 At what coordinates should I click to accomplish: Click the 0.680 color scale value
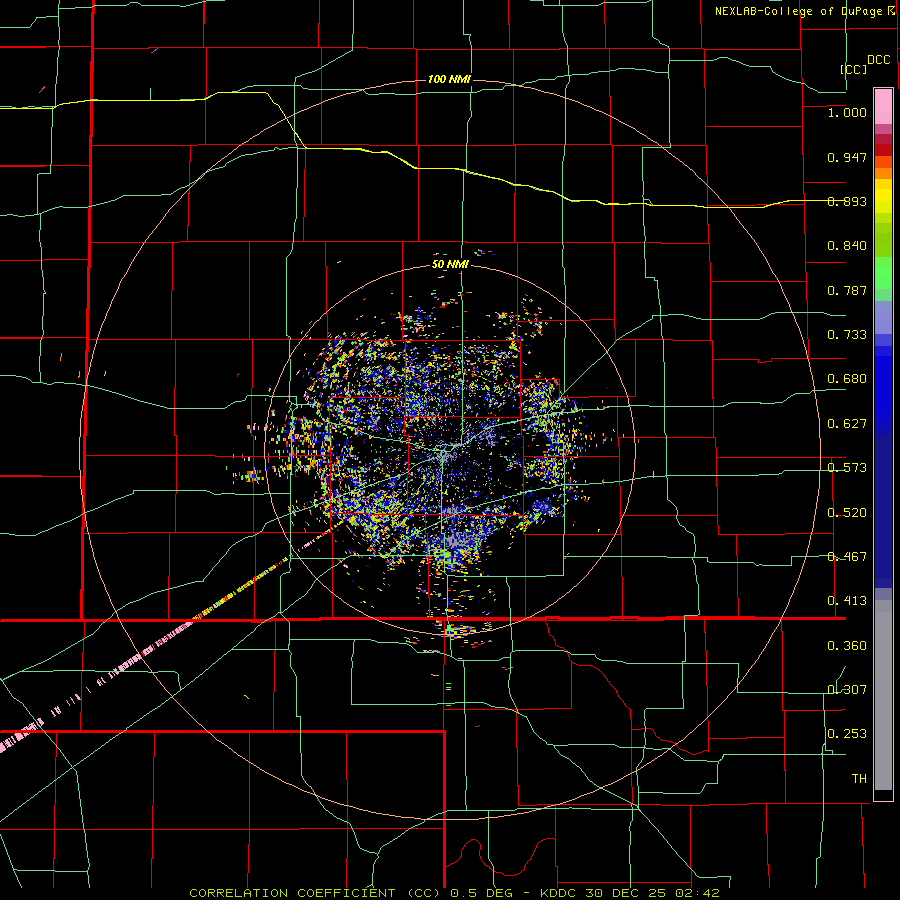847,379
